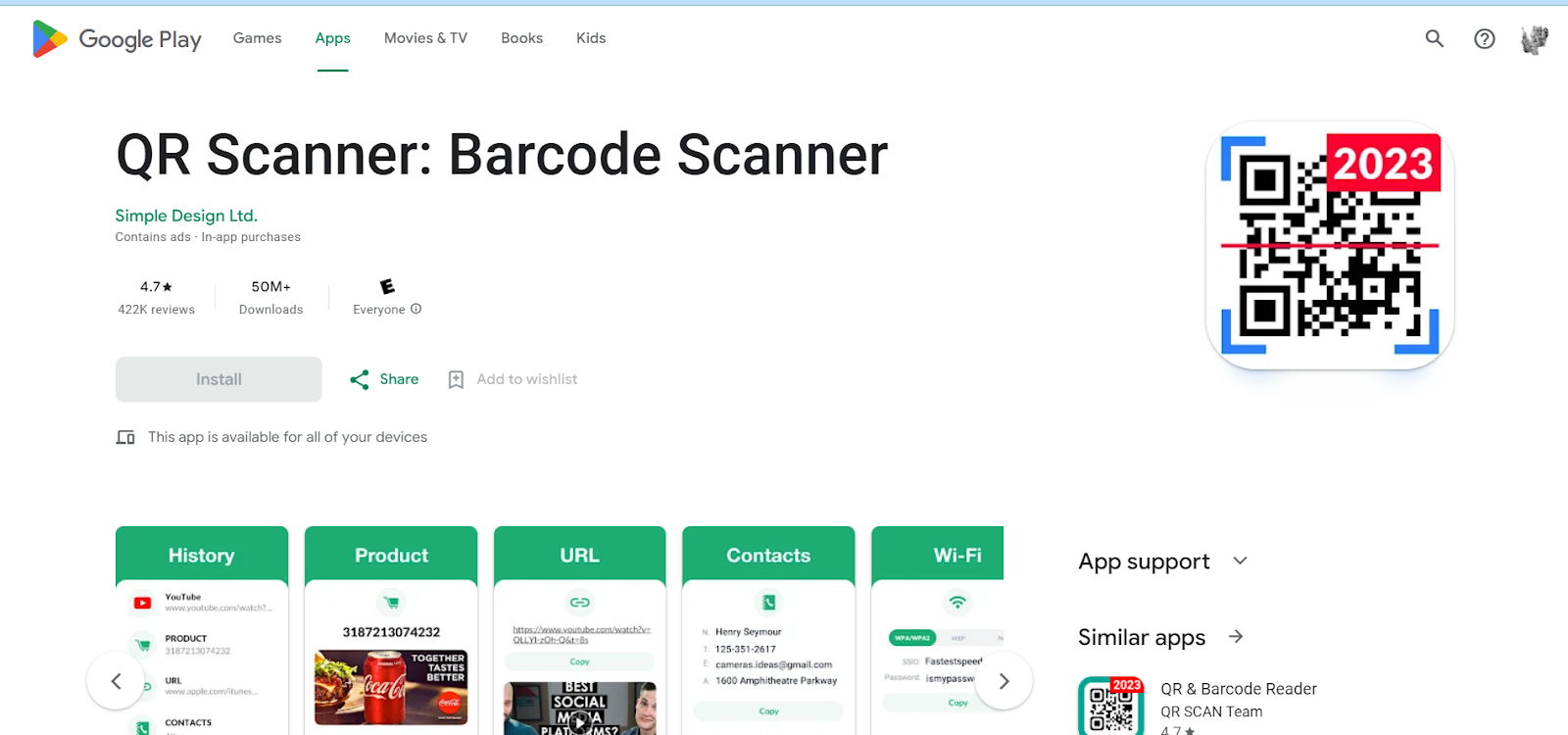Open the URL screenshot video

pos(580,631)
